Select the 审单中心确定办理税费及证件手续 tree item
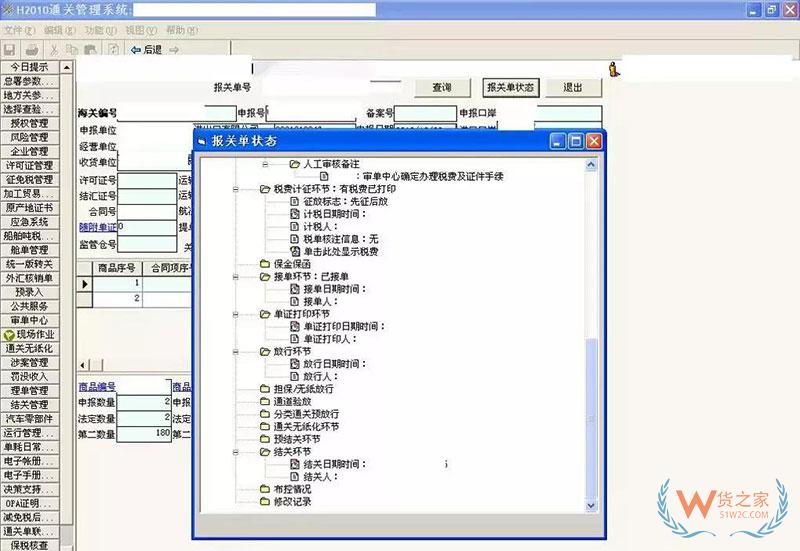 [x=430, y=177]
